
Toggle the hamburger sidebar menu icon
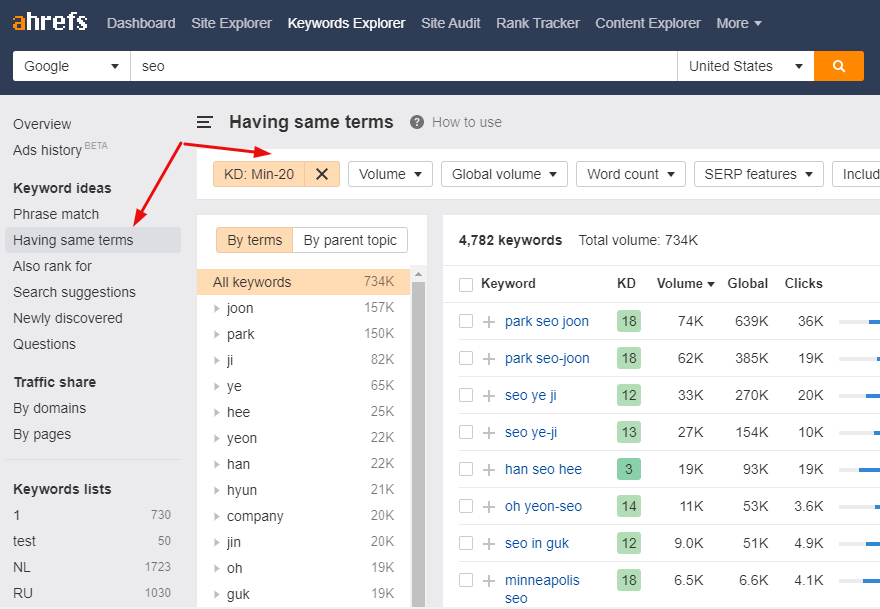204,122
